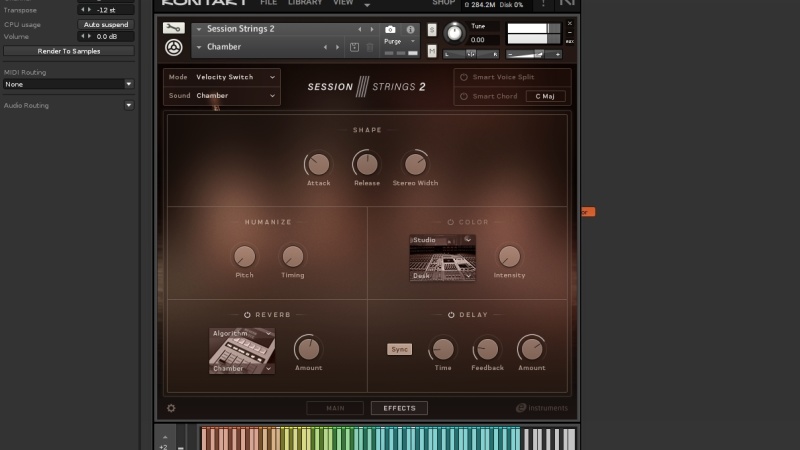Delete the snapshot using the trash icon
The height and width of the screenshot is (450, 800).
[370, 47]
